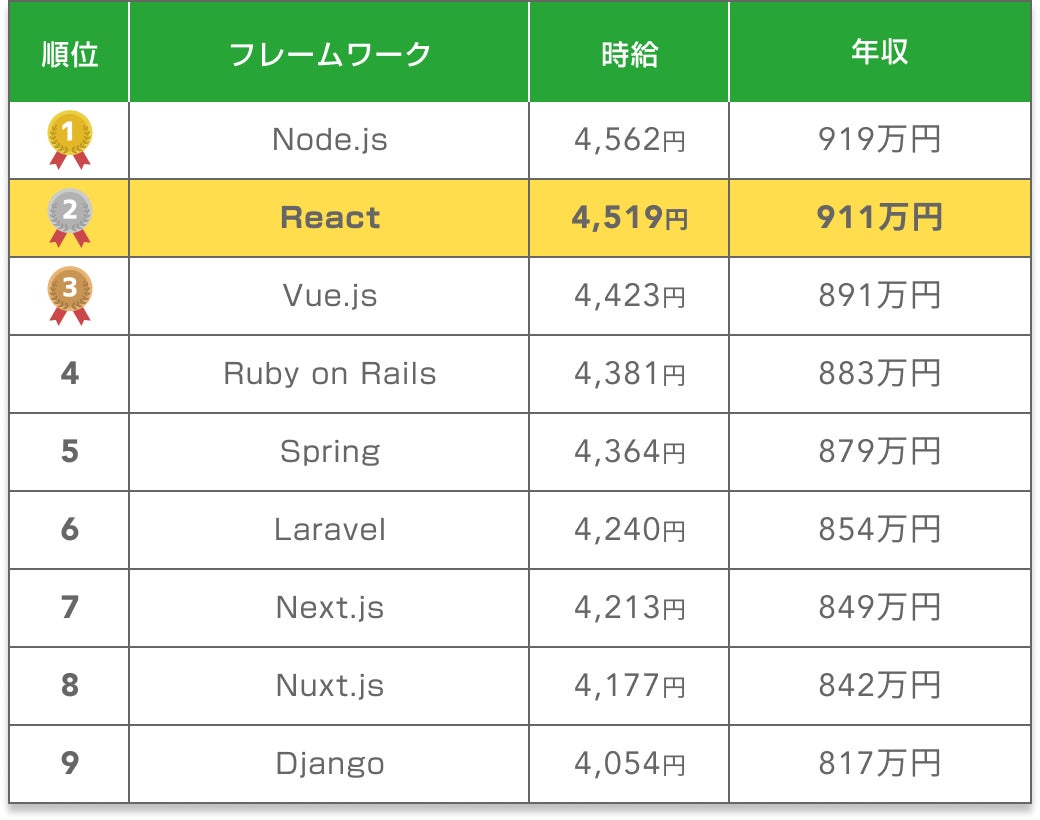Click the Vue.js framework name
The height and width of the screenshot is (820, 1040).
[x=329, y=296]
